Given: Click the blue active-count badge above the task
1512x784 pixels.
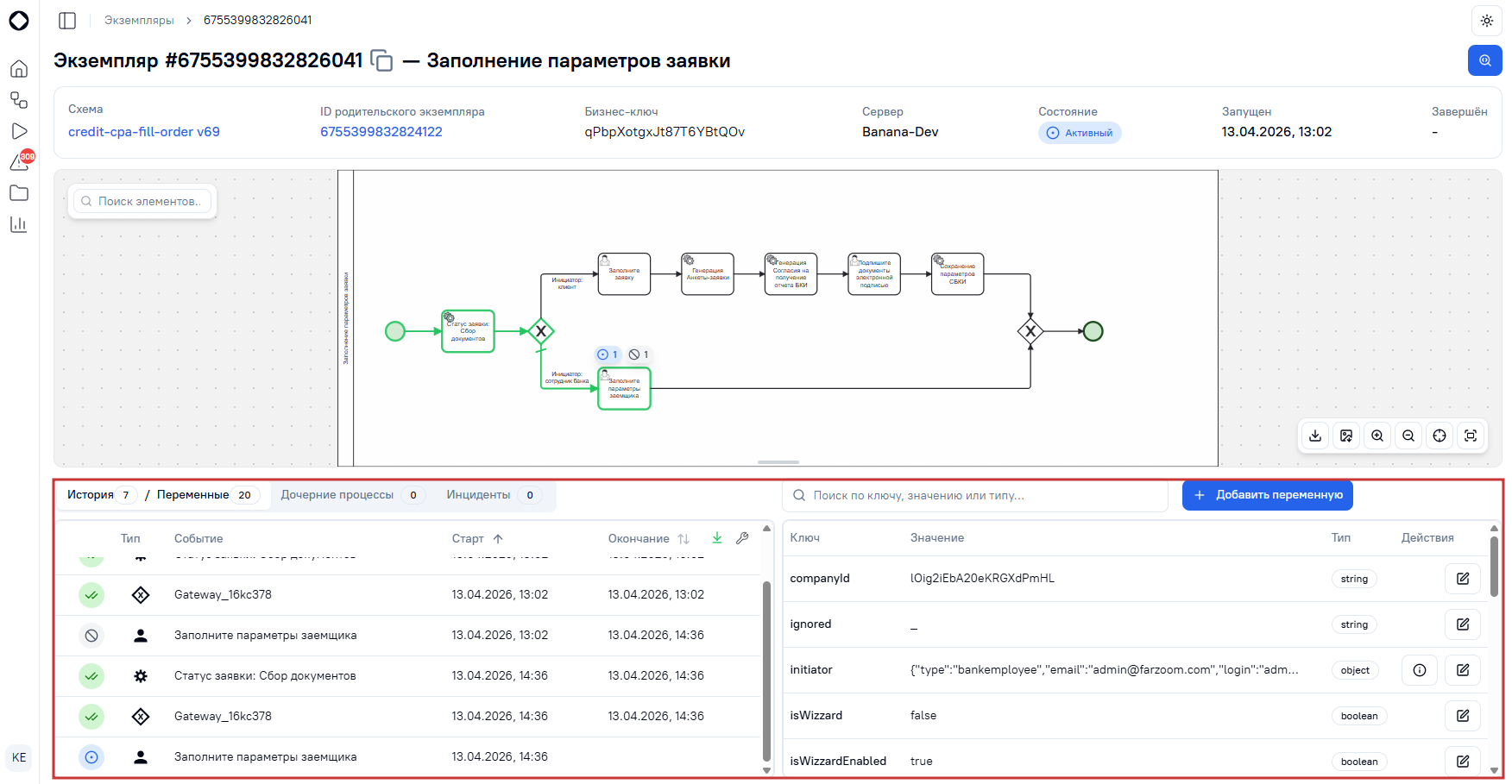Looking at the screenshot, I should tap(608, 354).
